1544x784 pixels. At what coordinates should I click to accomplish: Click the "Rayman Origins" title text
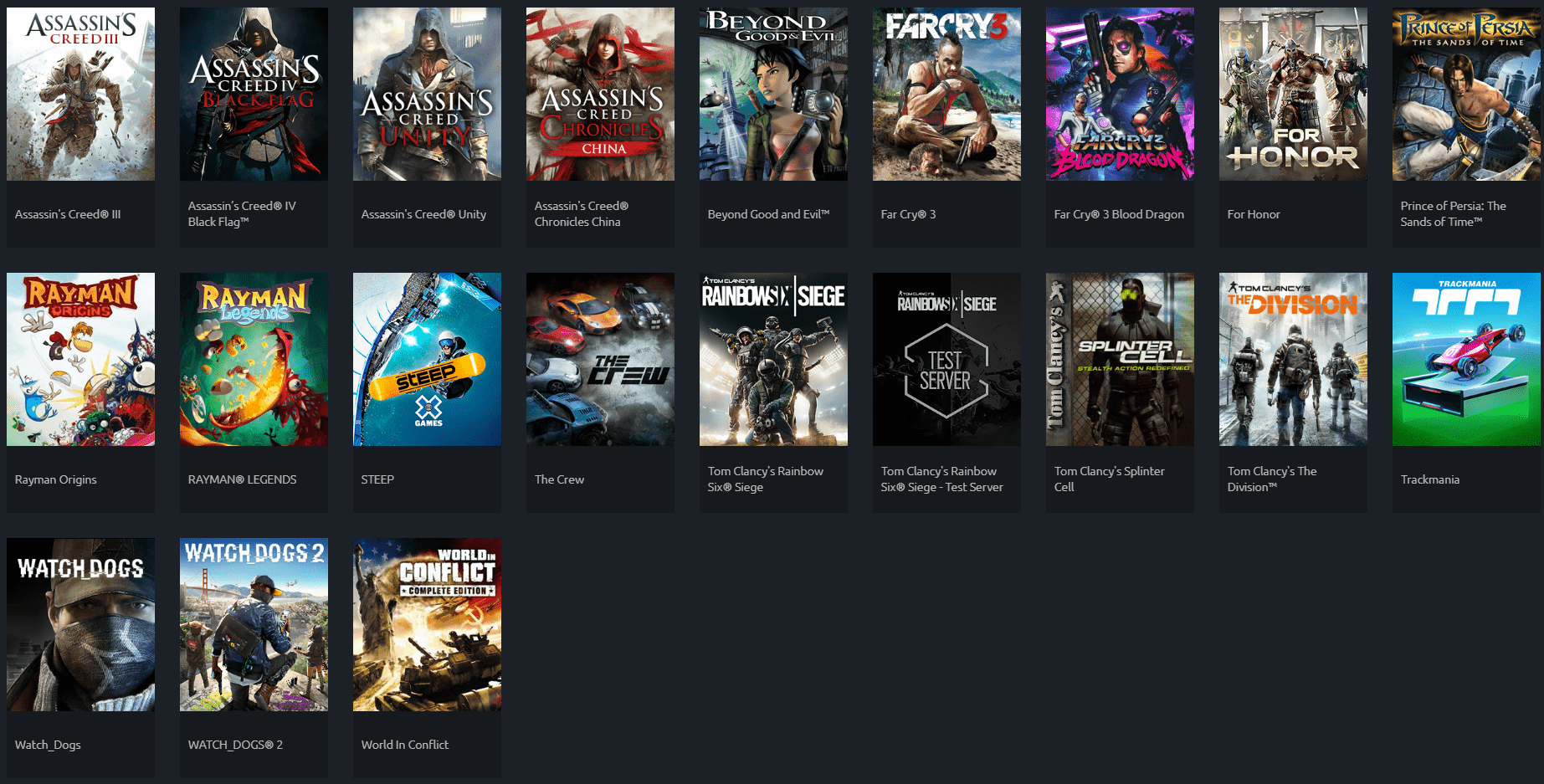point(55,479)
